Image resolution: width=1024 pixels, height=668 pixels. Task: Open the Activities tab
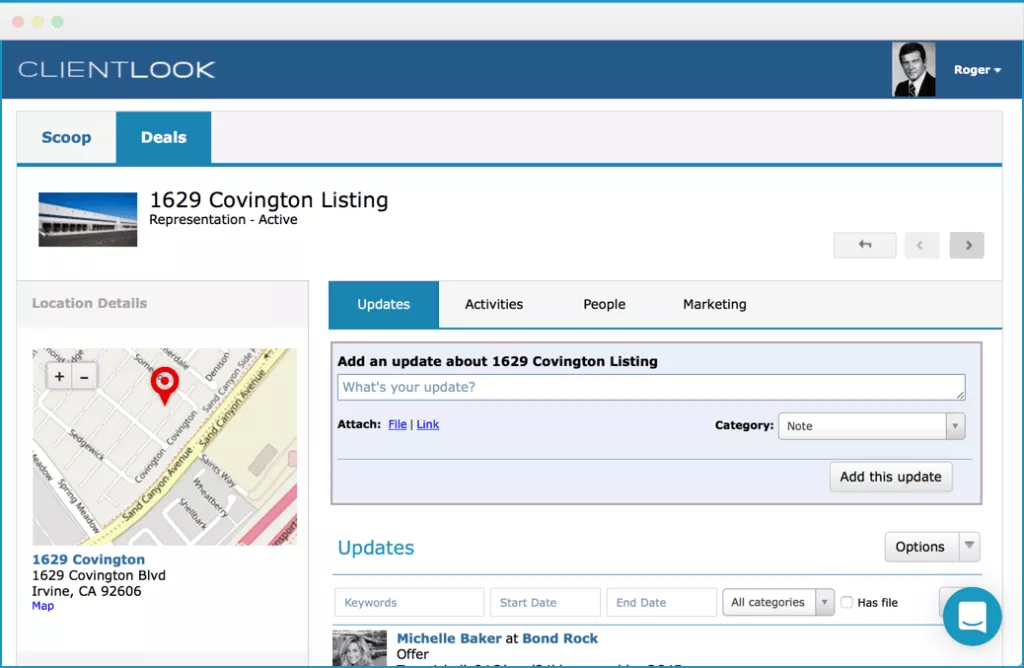494,305
